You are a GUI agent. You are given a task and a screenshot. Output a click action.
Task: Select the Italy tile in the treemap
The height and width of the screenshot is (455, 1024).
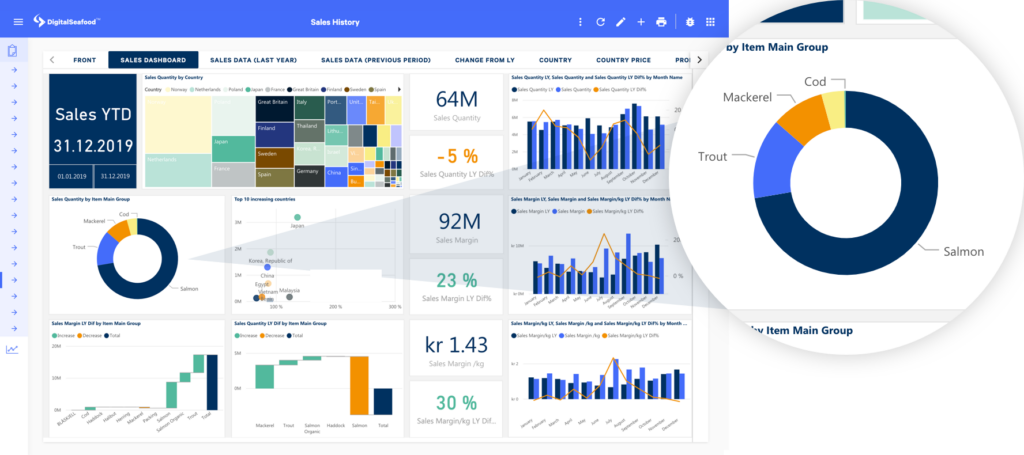tap(310, 108)
